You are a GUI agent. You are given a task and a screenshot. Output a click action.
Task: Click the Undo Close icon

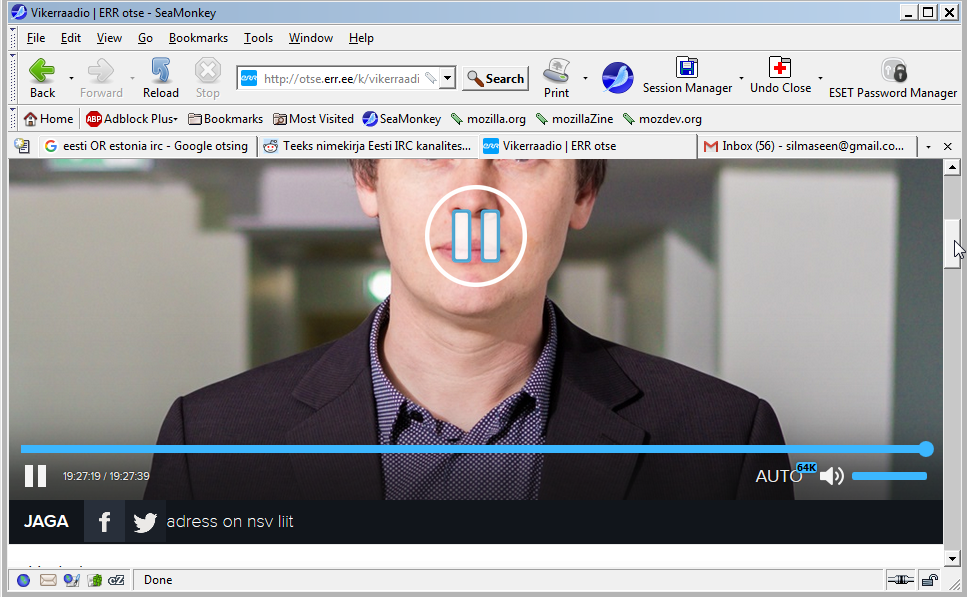point(780,77)
